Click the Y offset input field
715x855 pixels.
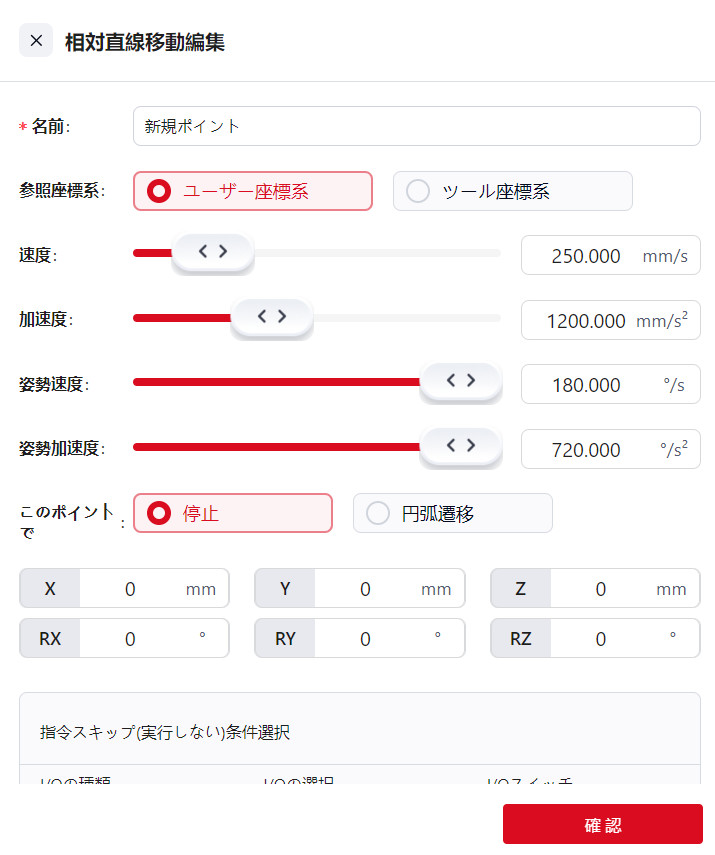(x=365, y=589)
